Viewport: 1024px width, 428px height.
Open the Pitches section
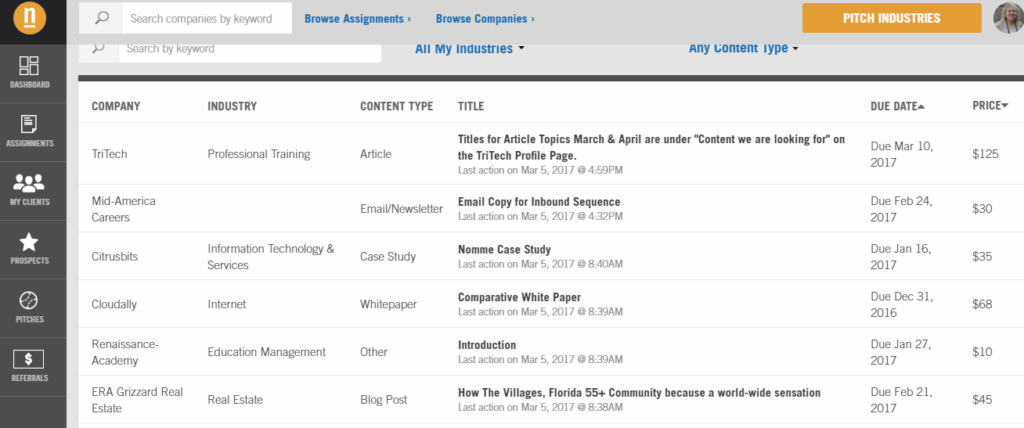click(x=29, y=307)
